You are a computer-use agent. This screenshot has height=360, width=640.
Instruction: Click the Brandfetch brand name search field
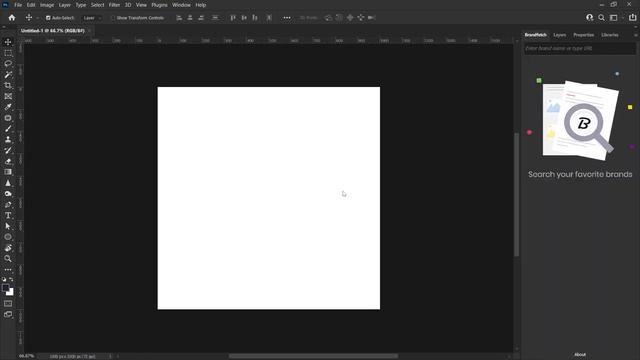point(580,49)
